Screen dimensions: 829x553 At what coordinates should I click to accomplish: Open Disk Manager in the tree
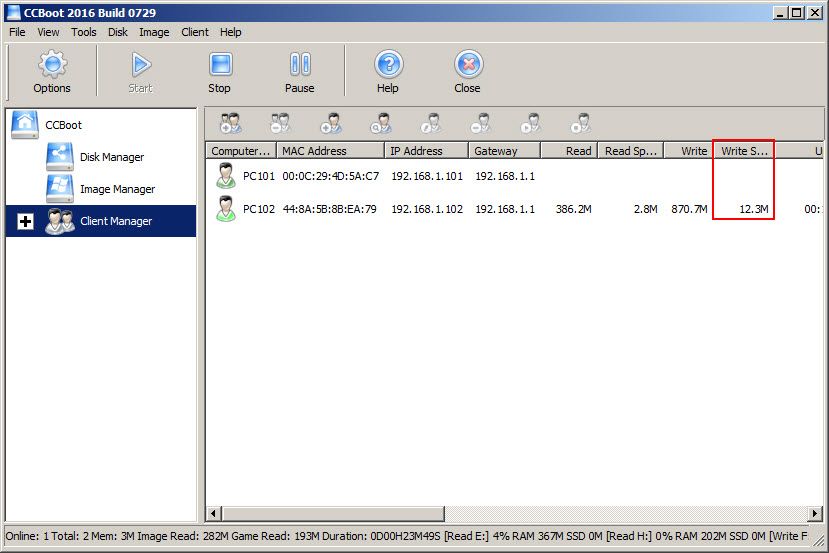click(112, 157)
